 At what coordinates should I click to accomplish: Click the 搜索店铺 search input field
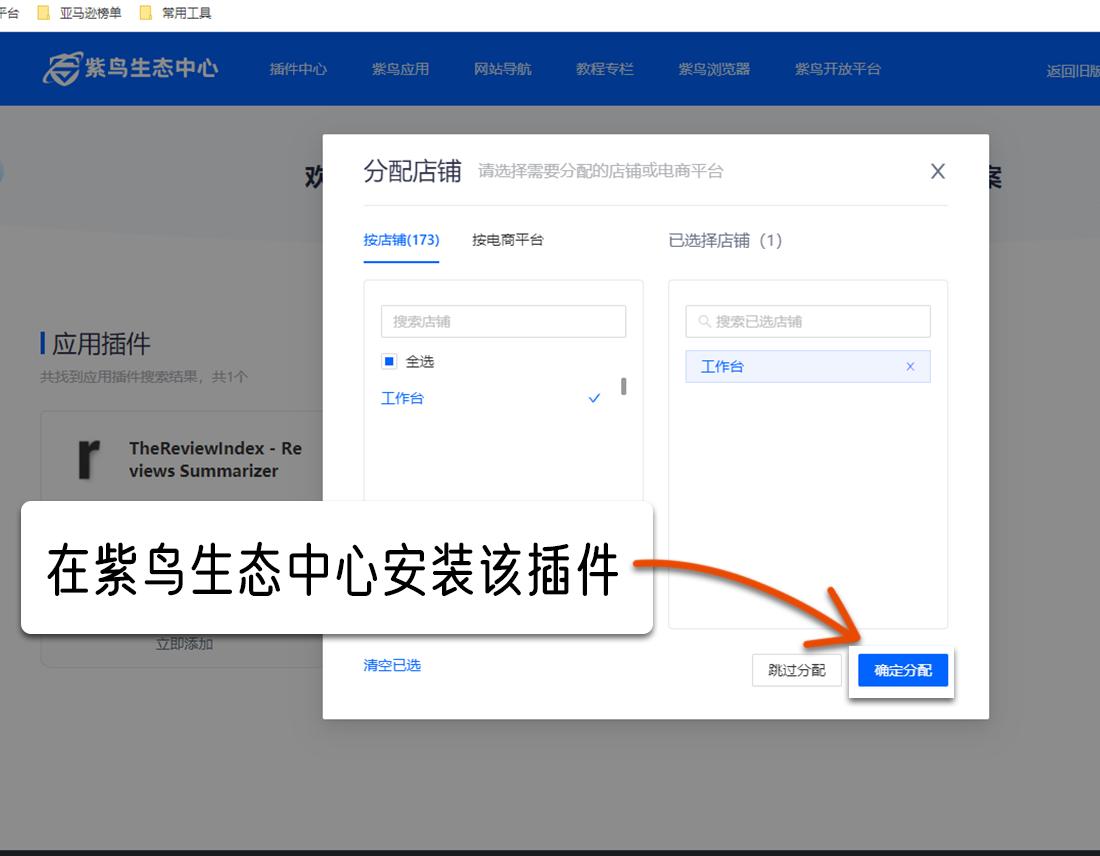[x=503, y=321]
